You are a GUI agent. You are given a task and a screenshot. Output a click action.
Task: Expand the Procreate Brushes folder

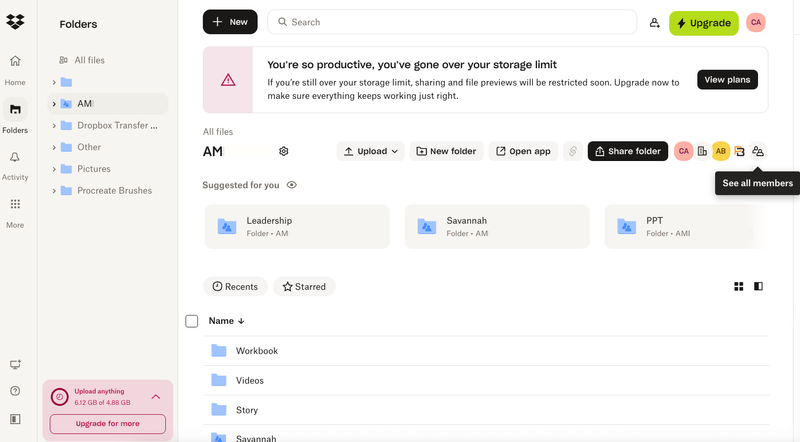click(54, 191)
